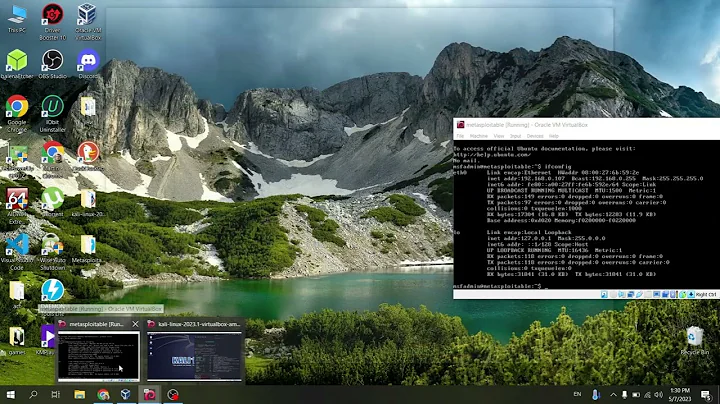Select the games folder on desktop
720x404 pixels.
[x=17, y=341]
